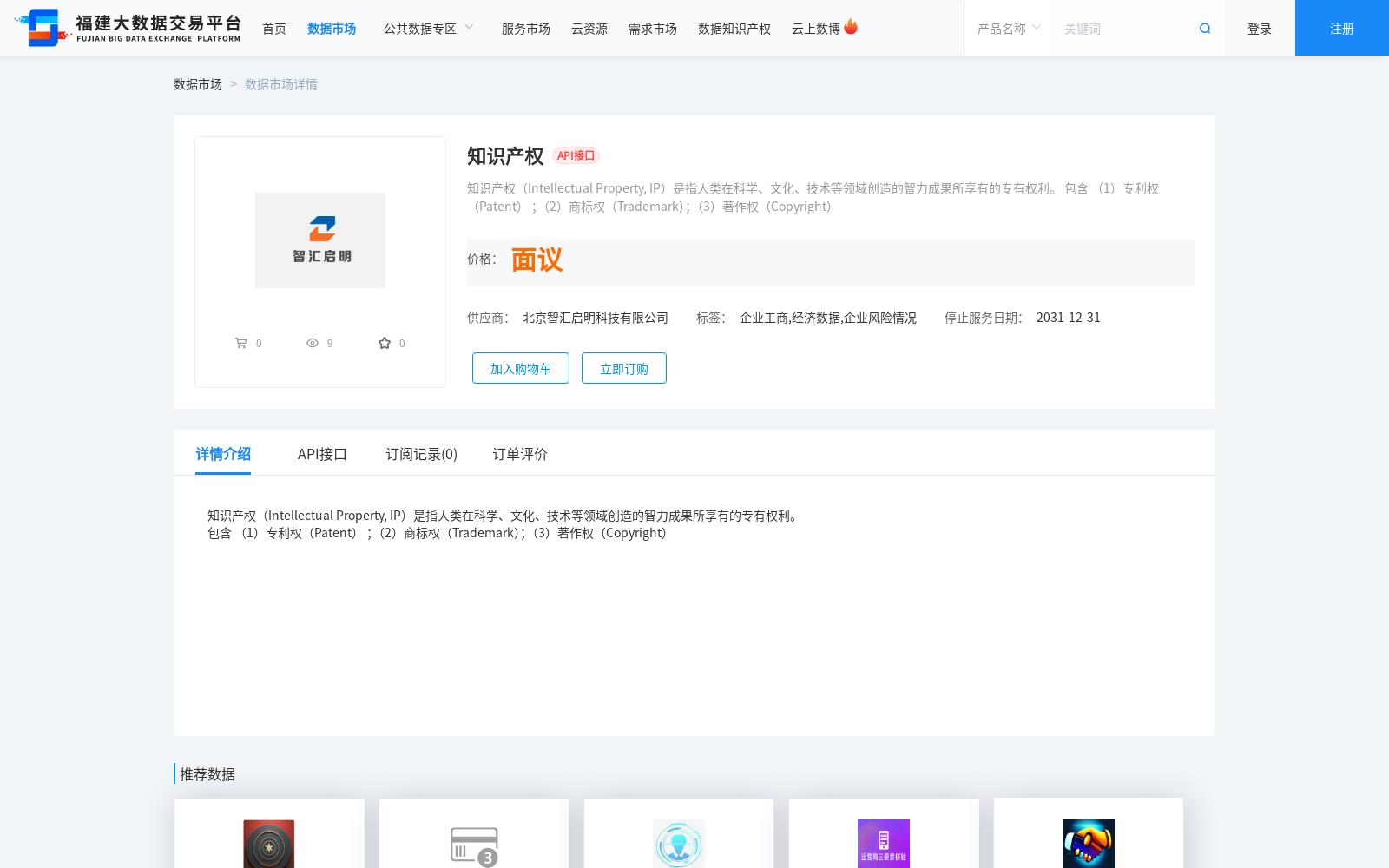Click the 推荐数据 section heading
1389x868 pixels.
click(x=207, y=774)
